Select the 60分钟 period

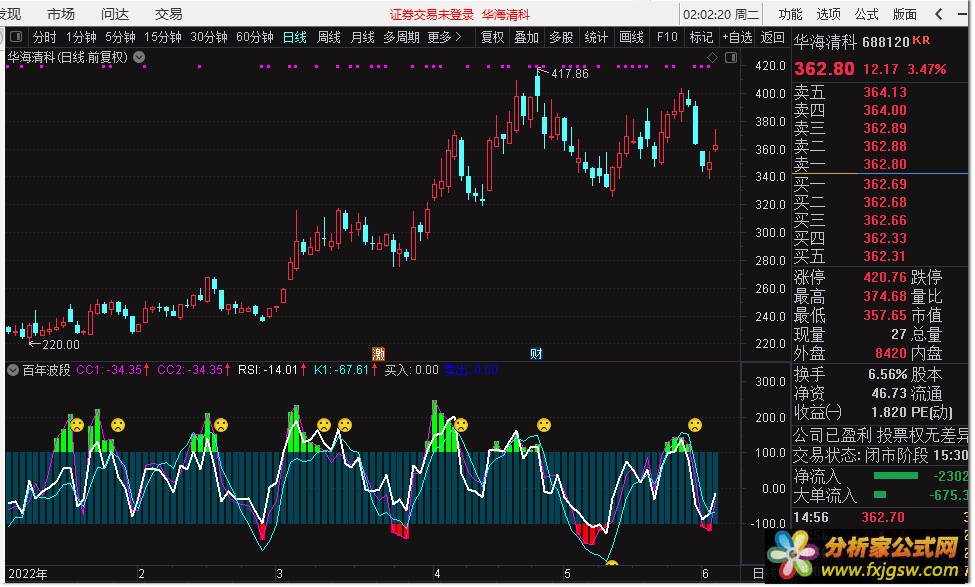(255, 37)
